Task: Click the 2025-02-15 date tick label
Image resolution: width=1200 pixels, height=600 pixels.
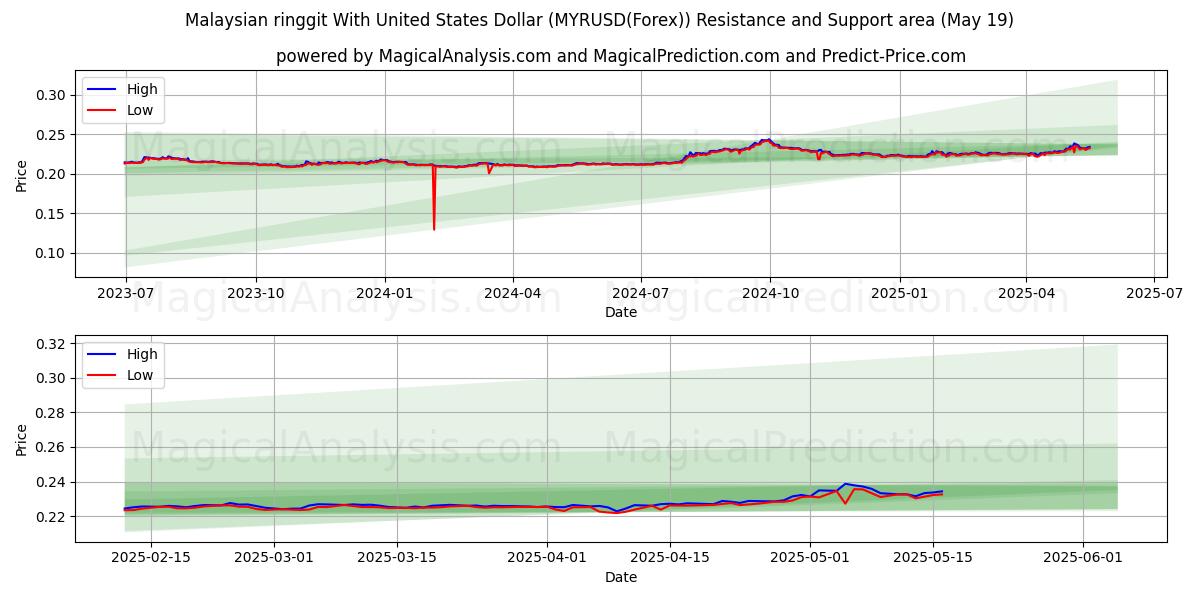Action: [x=151, y=559]
